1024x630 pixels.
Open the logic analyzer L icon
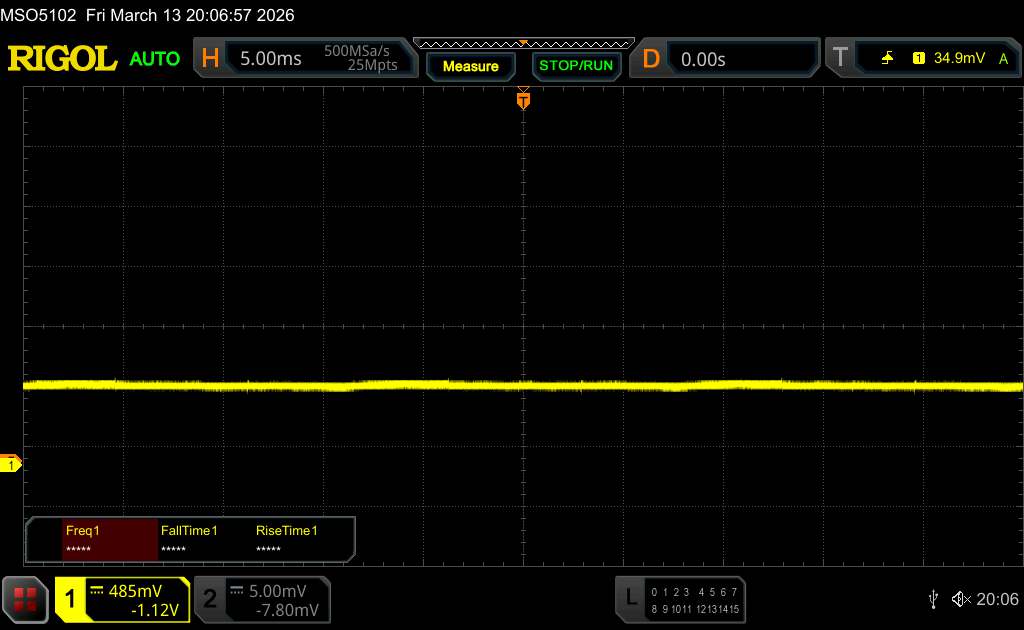pyautogui.click(x=630, y=598)
